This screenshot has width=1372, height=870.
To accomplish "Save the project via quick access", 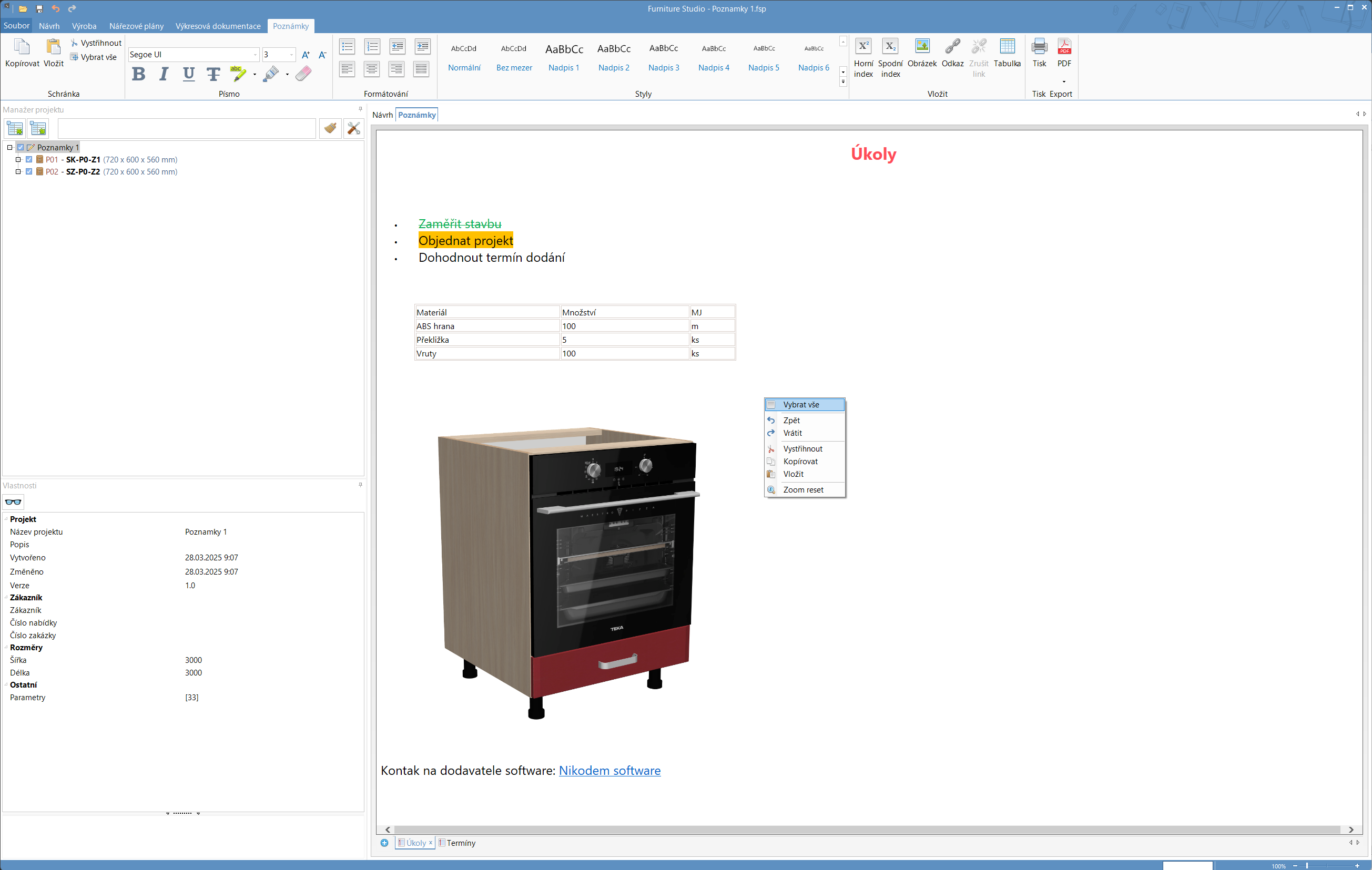I will pyautogui.click(x=39, y=8).
